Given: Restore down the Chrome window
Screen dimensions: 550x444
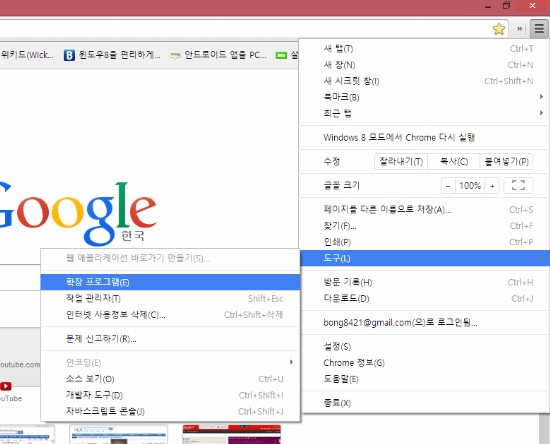Looking at the screenshot, I should point(506,6).
